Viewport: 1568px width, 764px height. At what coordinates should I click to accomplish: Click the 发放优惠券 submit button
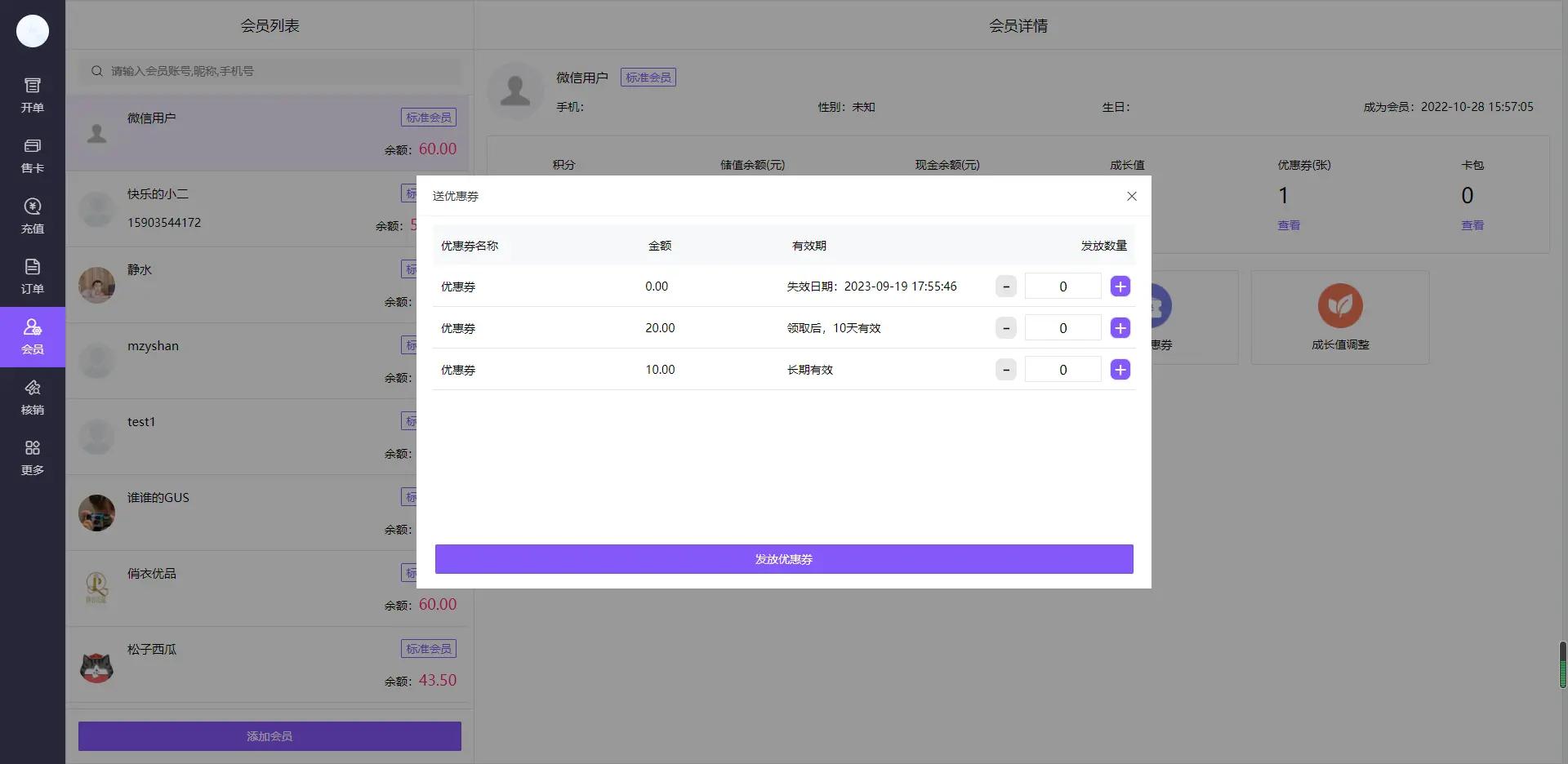783,559
